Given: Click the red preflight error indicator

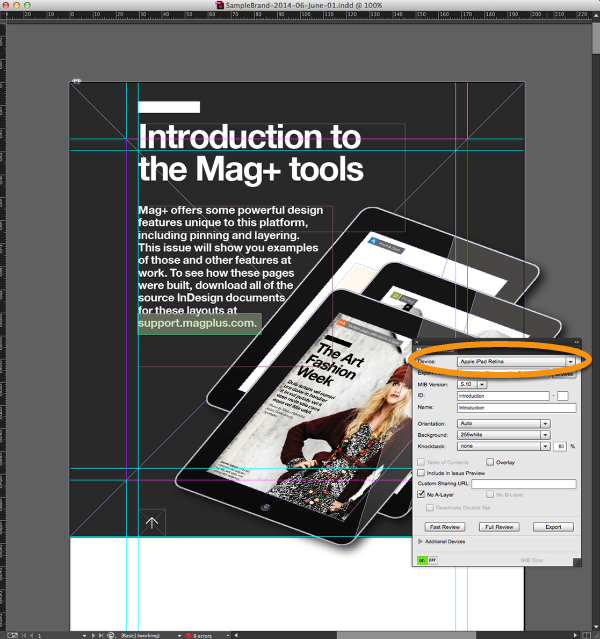Looking at the screenshot, I should point(188,635).
